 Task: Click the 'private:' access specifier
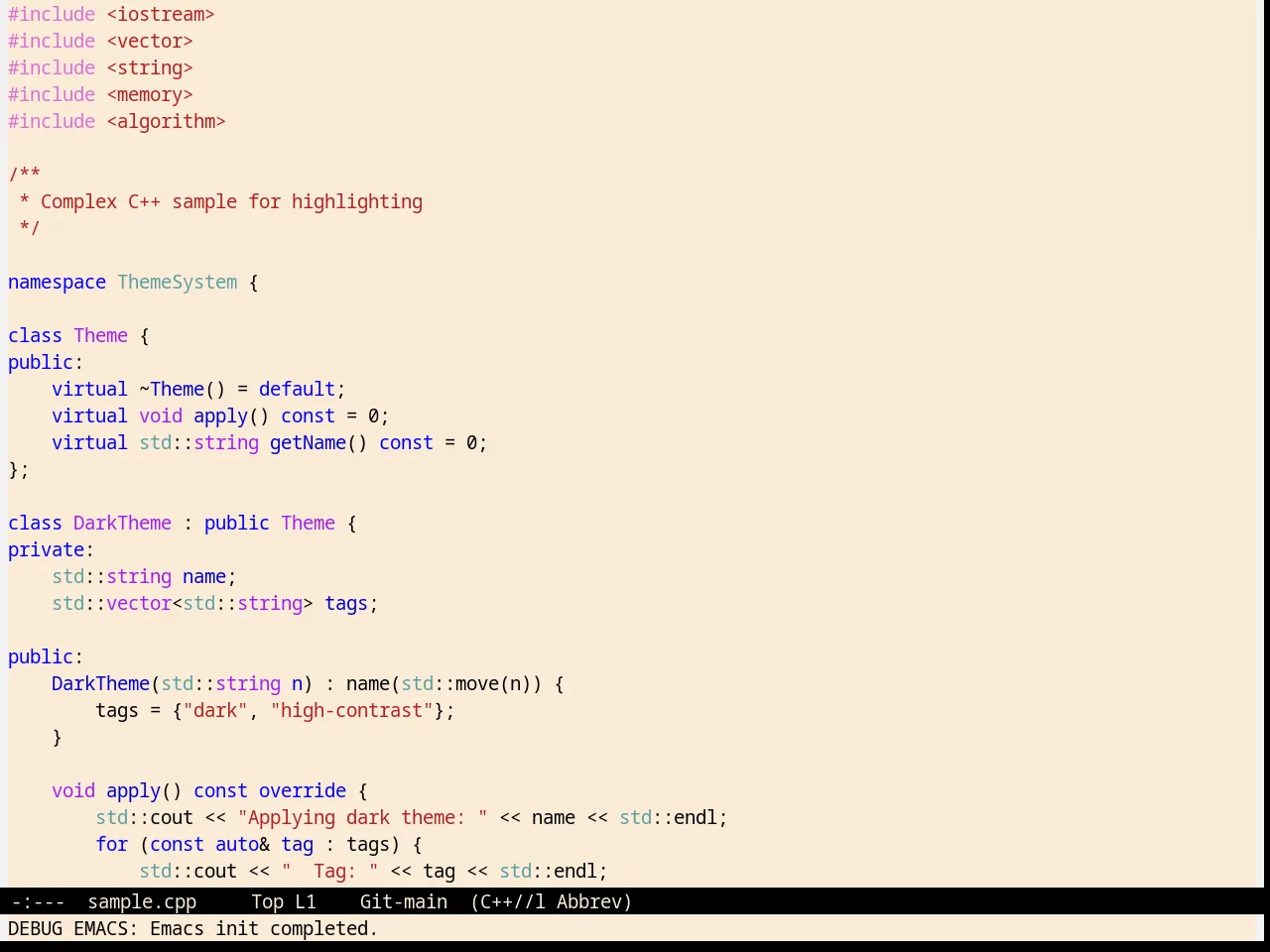[52, 549]
